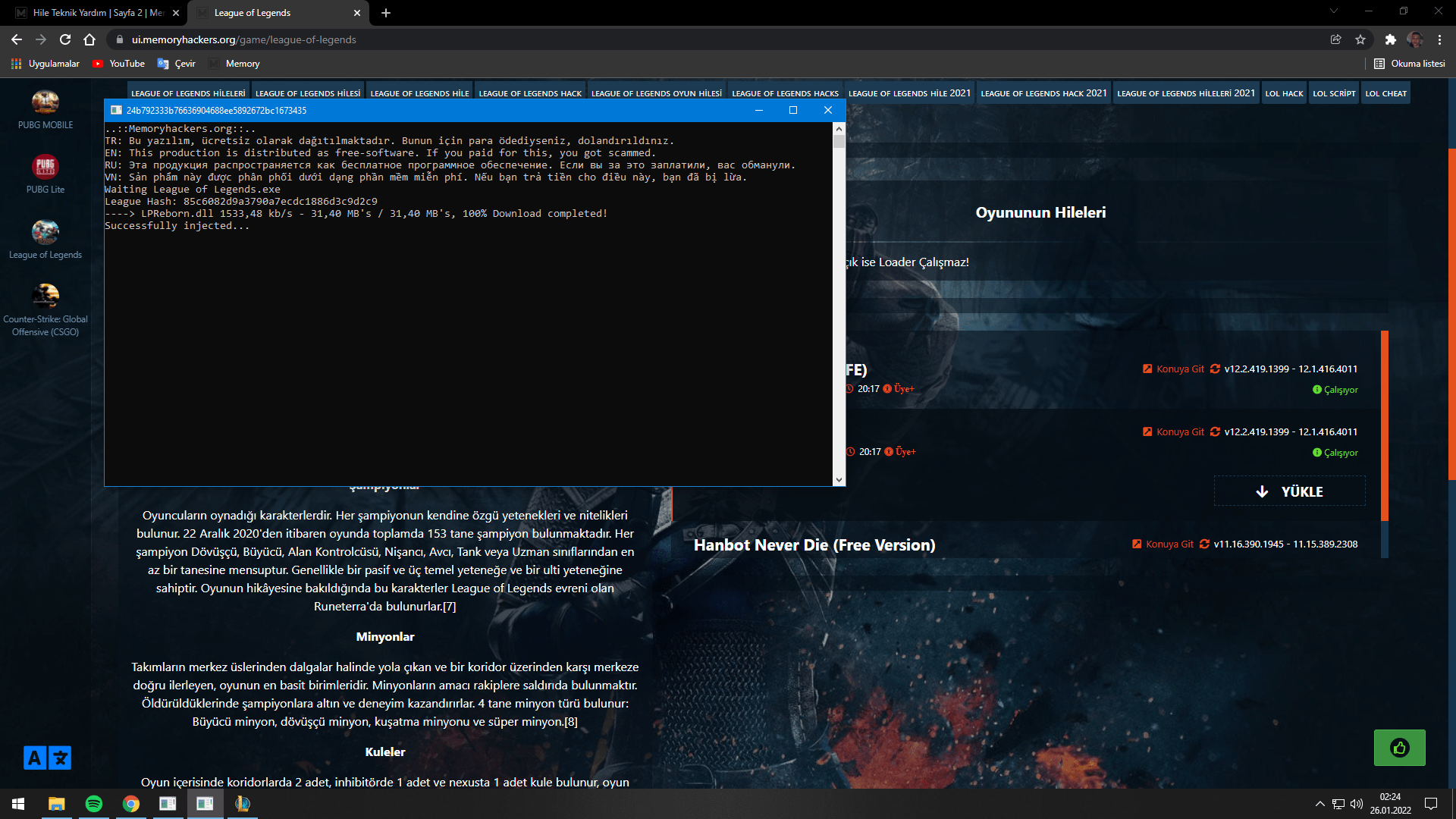
Task: Open Spotify from taskbar
Action: pos(94,804)
